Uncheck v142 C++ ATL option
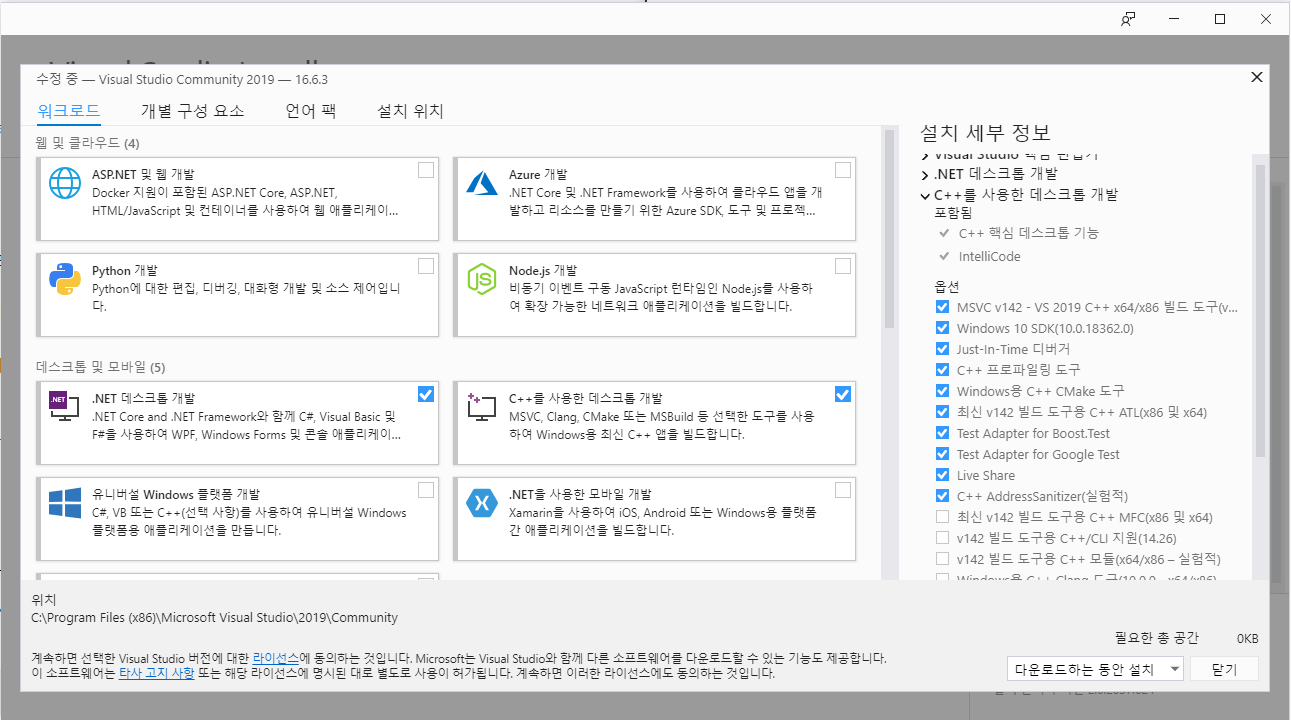This screenshot has height=720, width=1291. (x=942, y=412)
